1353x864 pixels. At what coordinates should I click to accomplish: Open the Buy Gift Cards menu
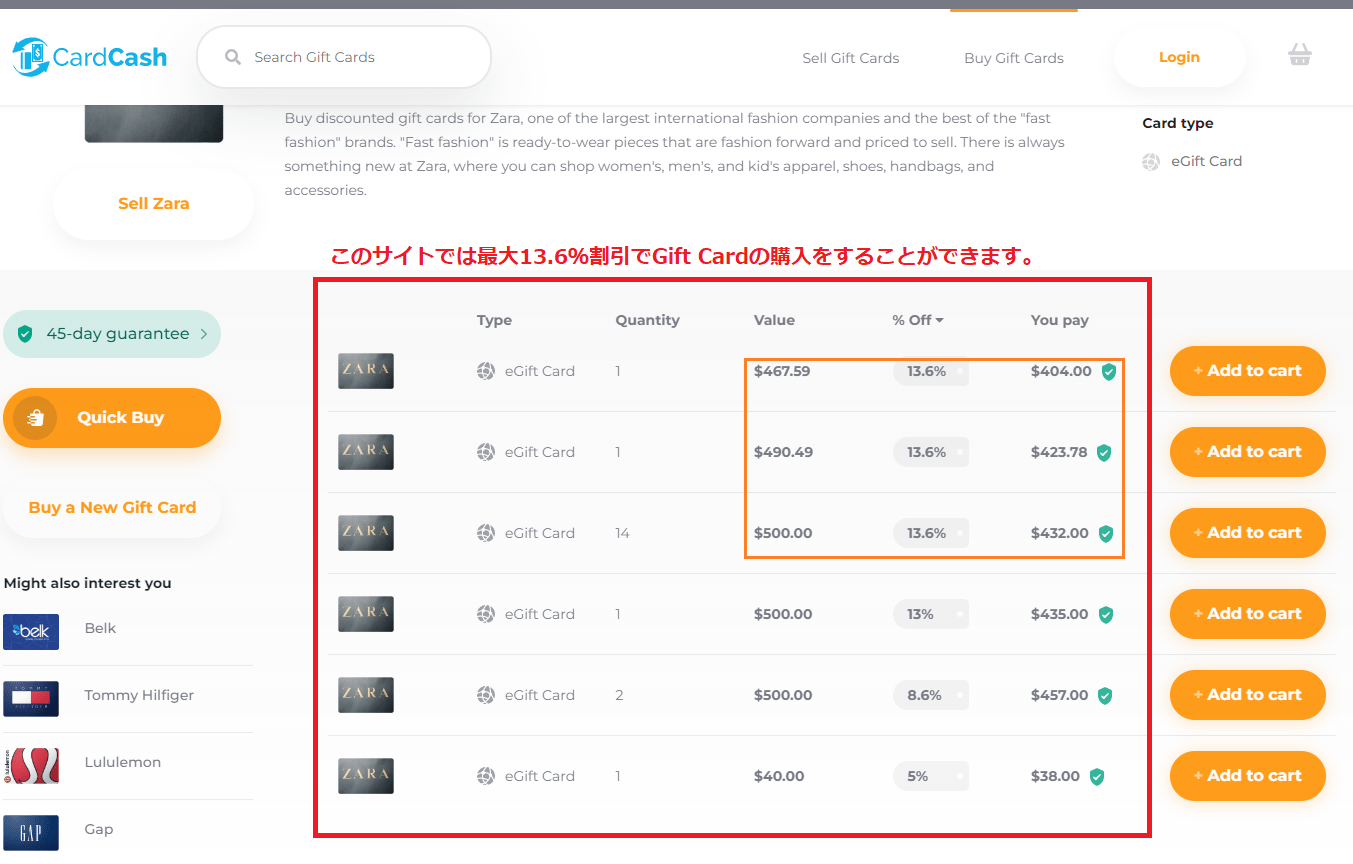(x=1014, y=58)
